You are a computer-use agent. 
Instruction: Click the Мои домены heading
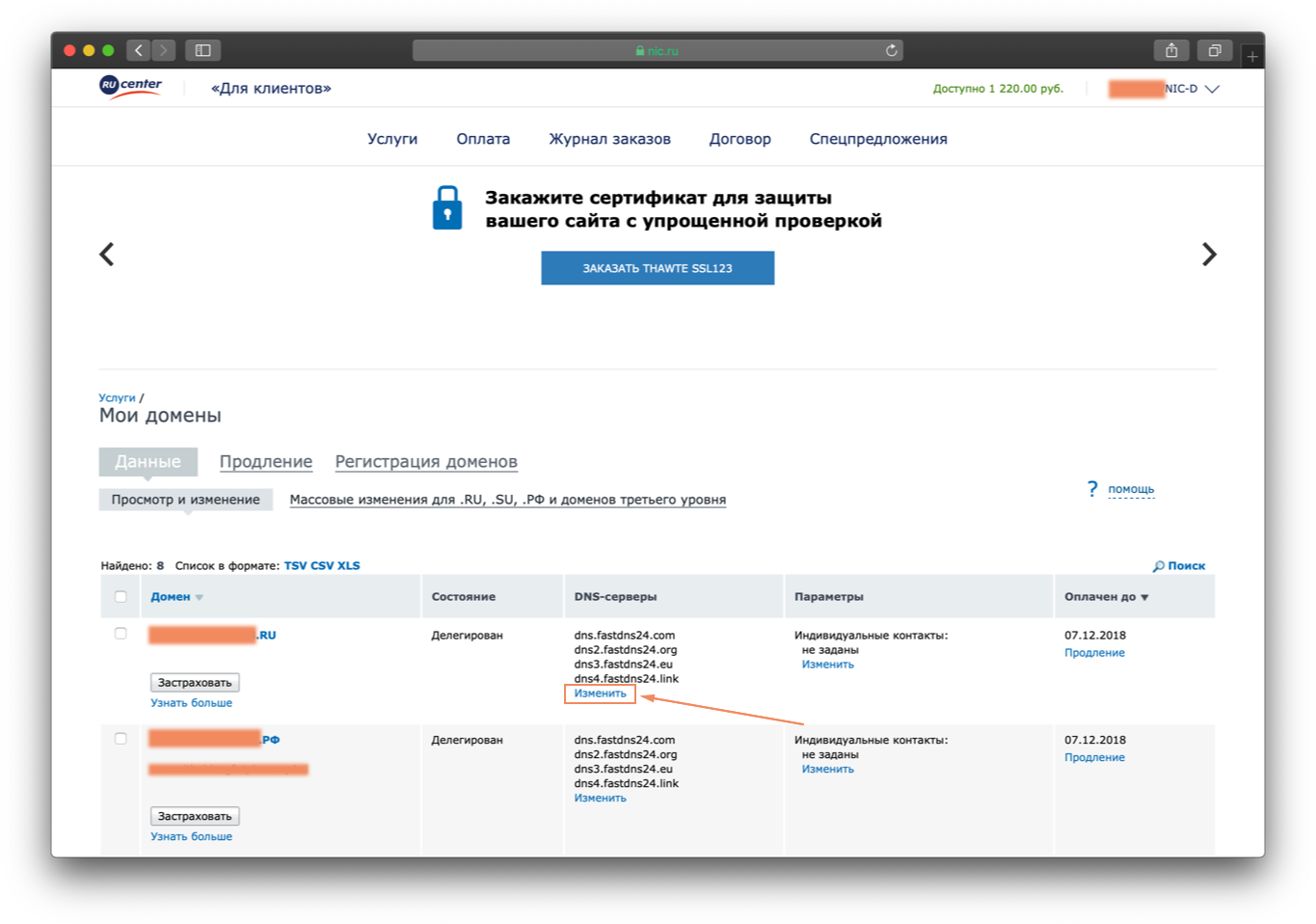(x=160, y=416)
